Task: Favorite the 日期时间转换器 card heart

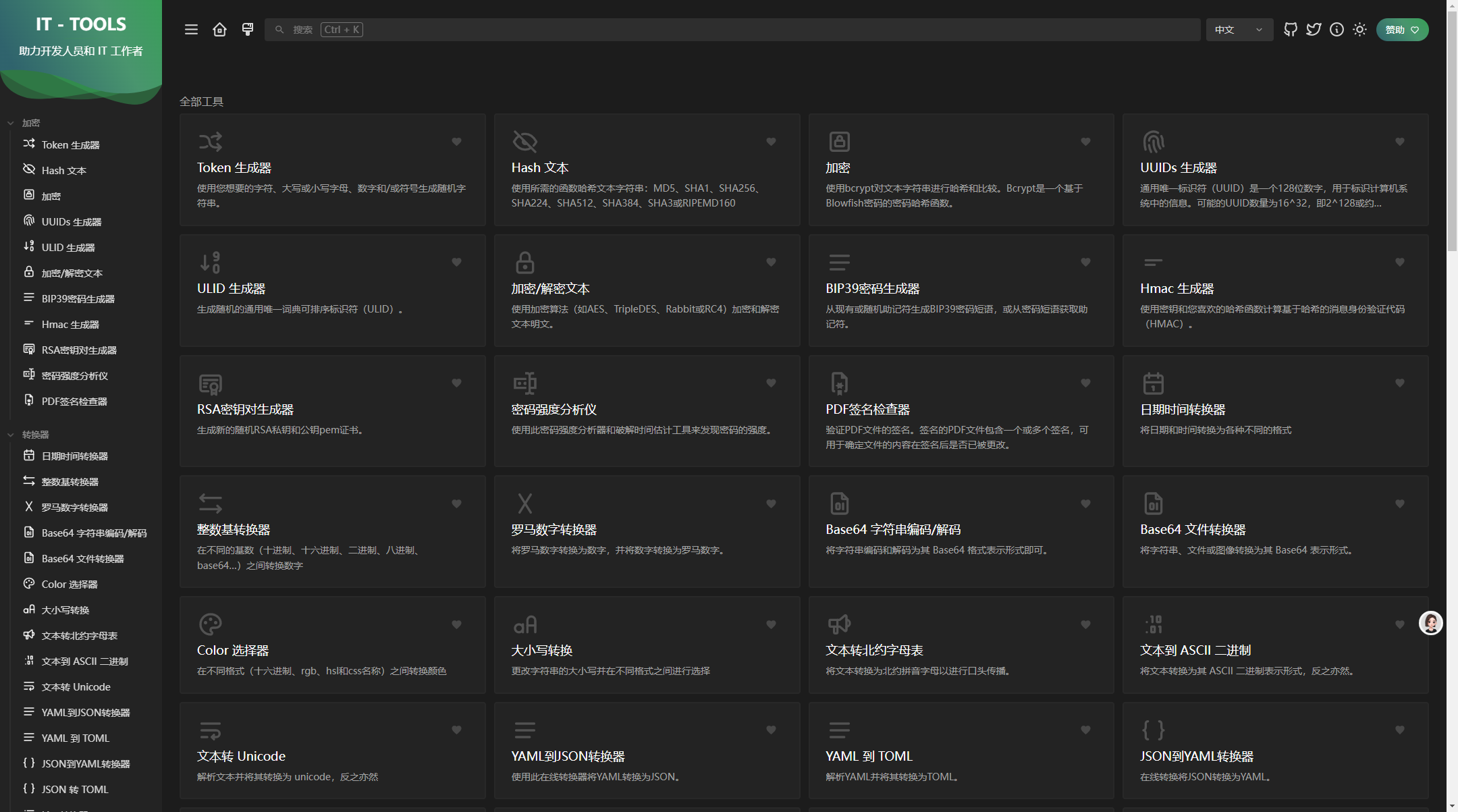Action: click(x=1399, y=383)
